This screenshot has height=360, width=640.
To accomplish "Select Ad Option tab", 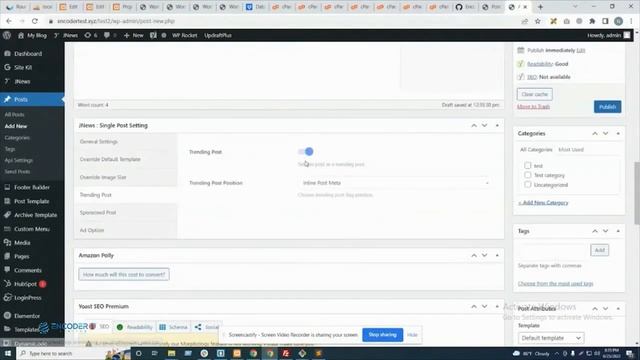I will [126, 230].
